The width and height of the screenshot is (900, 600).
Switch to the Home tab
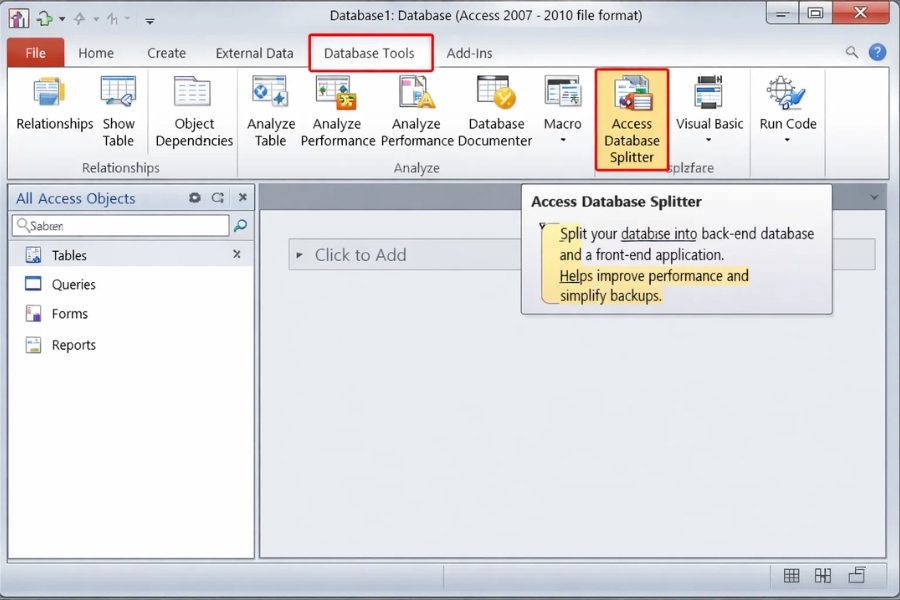[x=96, y=53]
